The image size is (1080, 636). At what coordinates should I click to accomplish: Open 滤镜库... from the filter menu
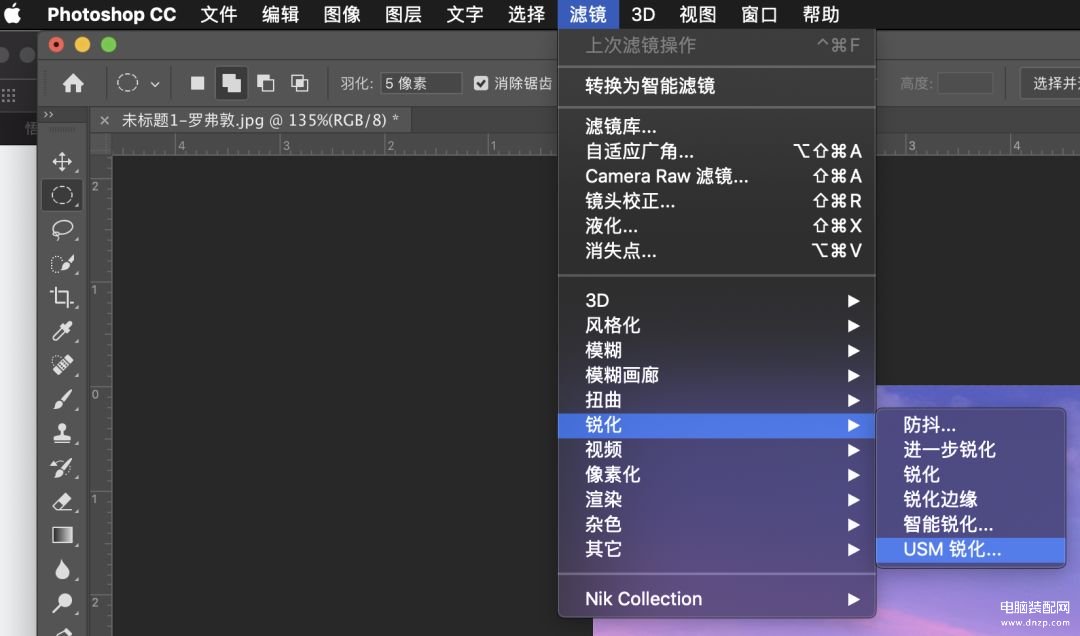pos(716,126)
